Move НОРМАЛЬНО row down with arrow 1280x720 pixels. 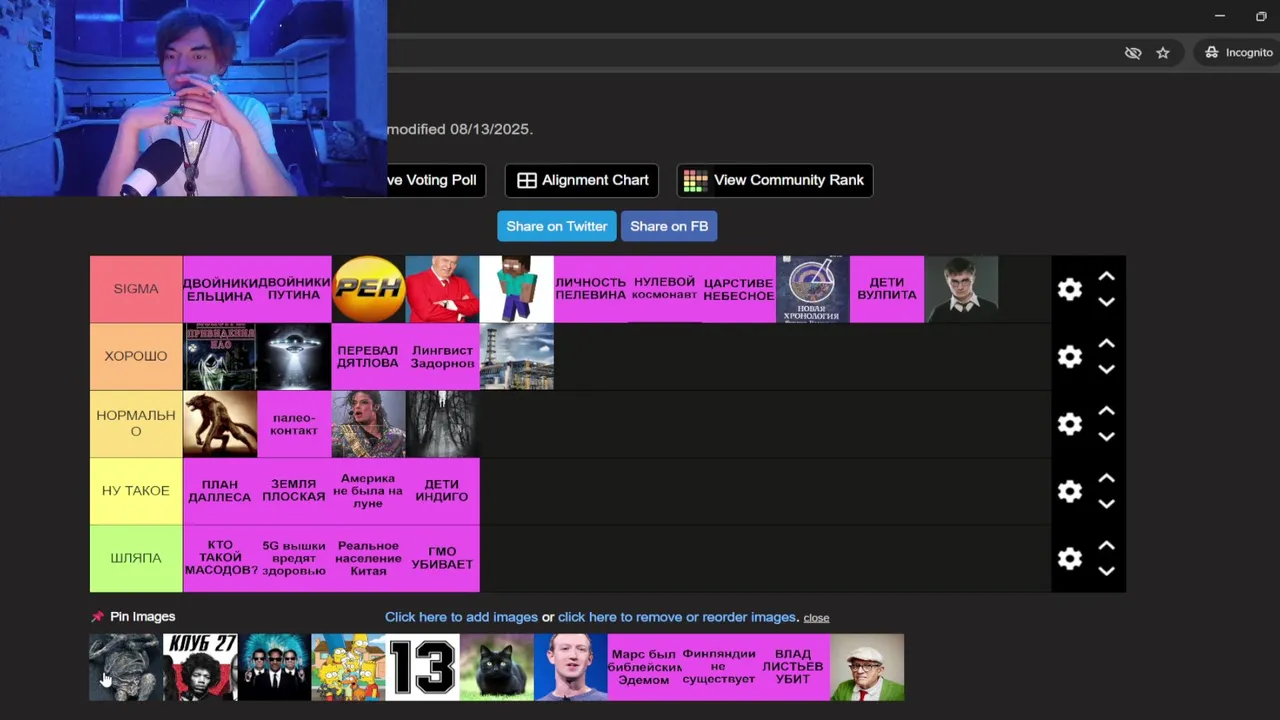[x=1106, y=436]
